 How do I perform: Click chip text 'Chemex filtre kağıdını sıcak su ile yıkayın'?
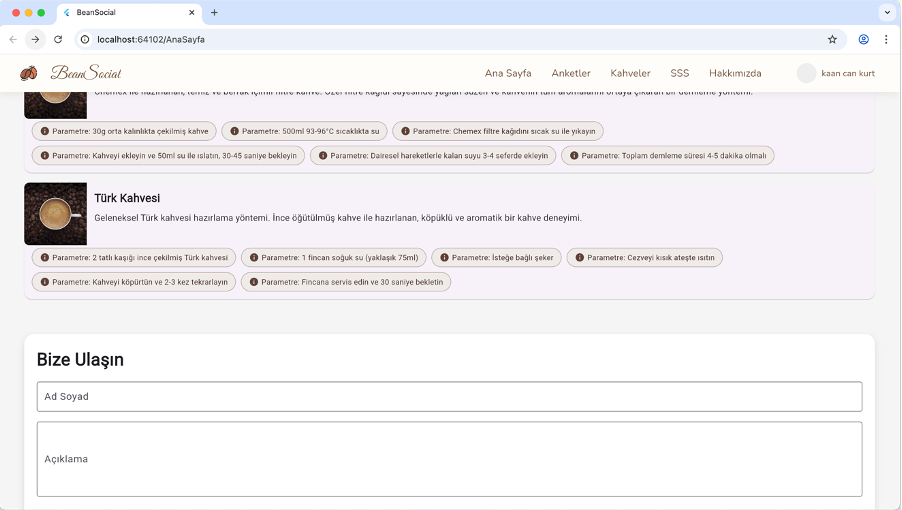pyautogui.click(x=524, y=131)
